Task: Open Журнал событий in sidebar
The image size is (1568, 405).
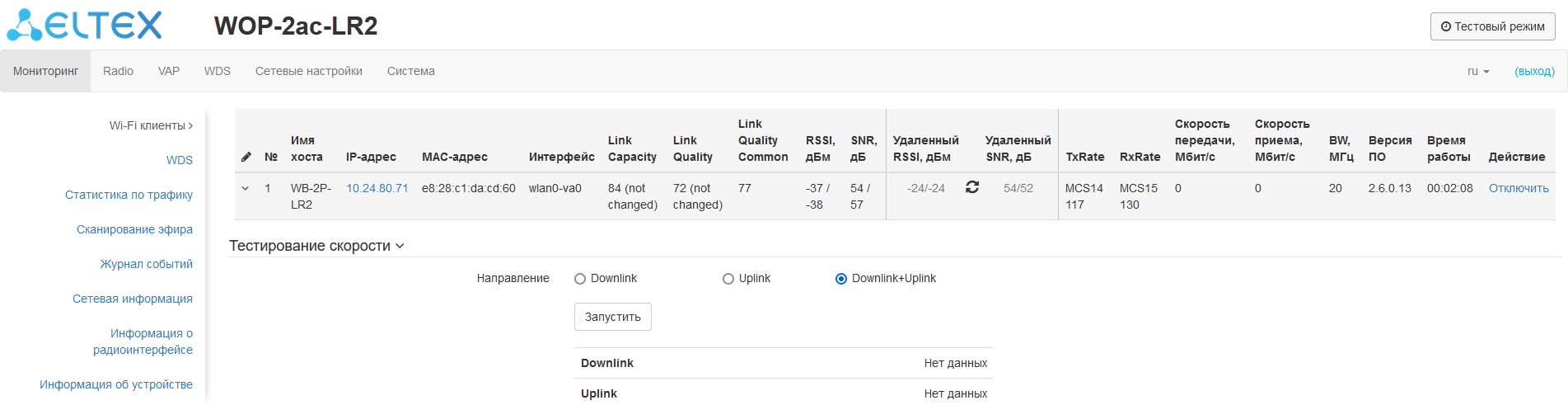Action: 146,264
